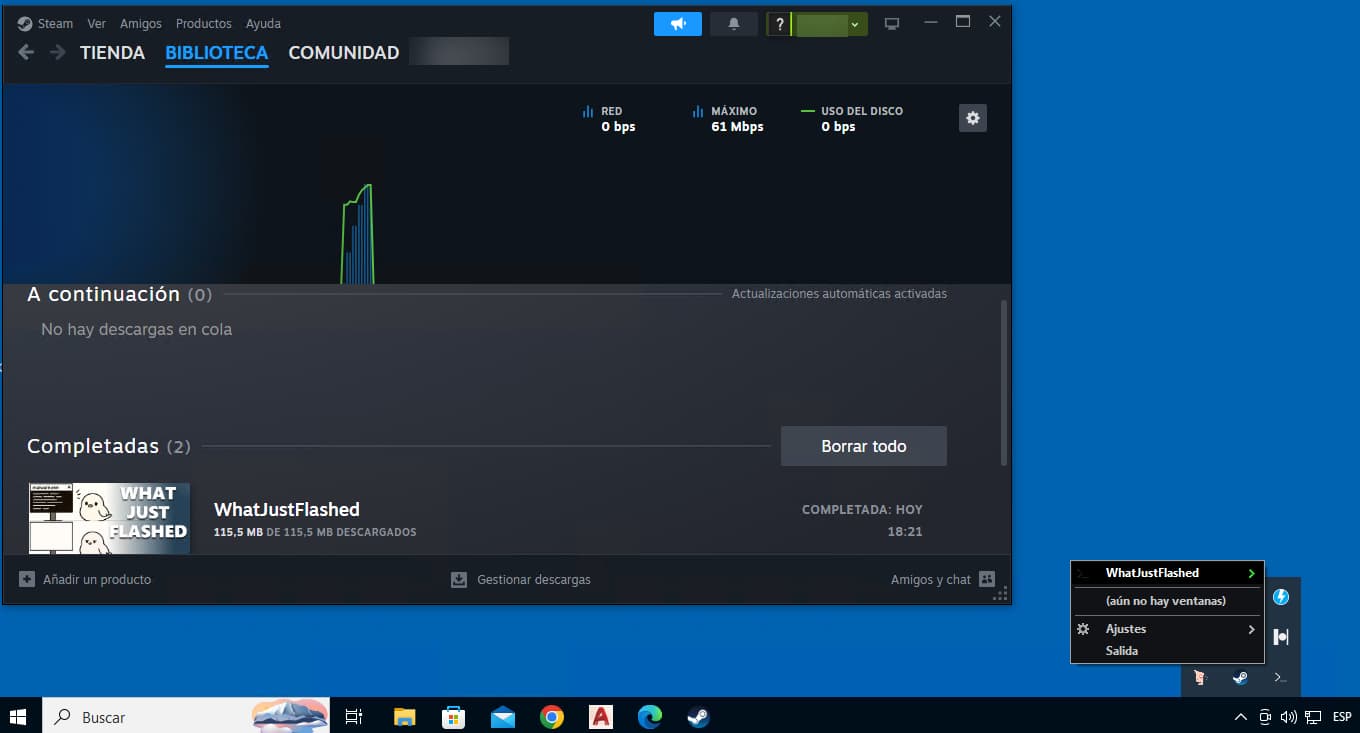Switch to Big Picture mode monitor icon
Viewport: 1360px width, 733px height.
tap(892, 24)
